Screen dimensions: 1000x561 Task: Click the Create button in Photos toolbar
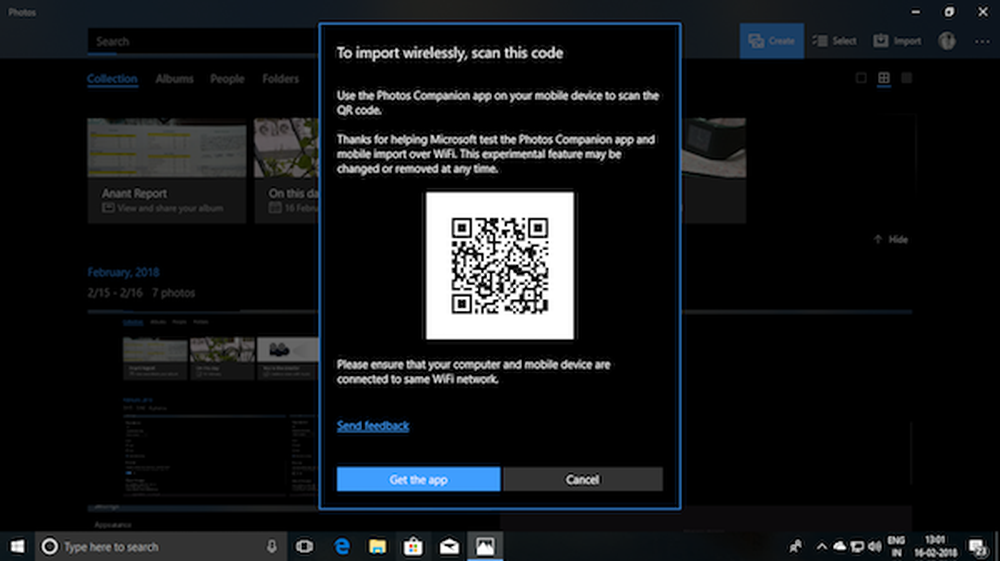[772, 41]
